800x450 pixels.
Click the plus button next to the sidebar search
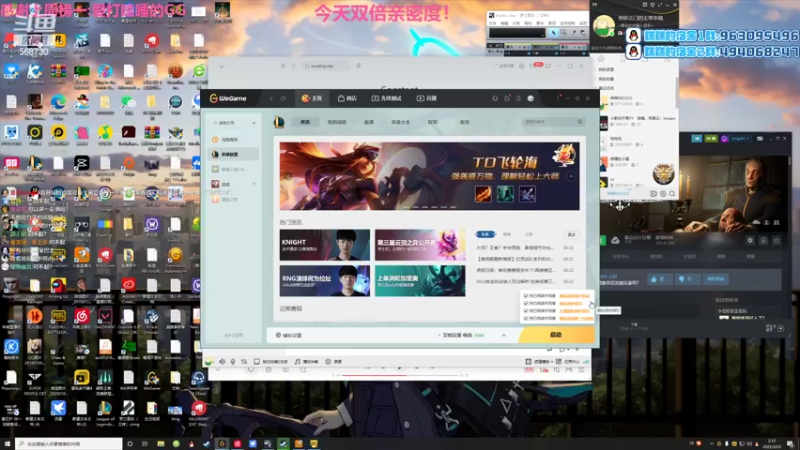click(254, 123)
